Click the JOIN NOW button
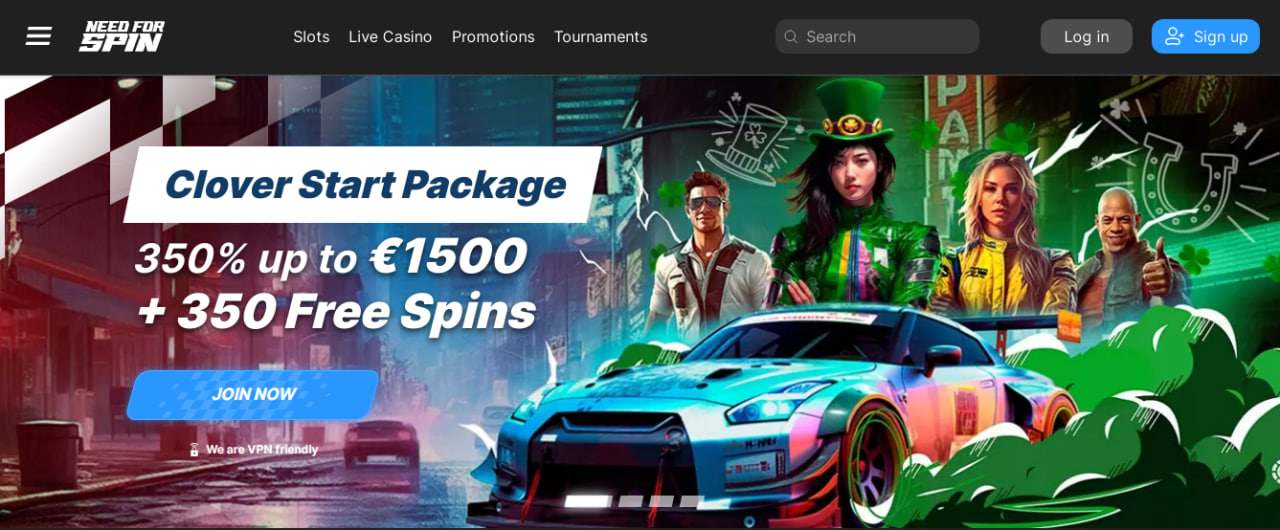The width and height of the screenshot is (1280, 530). [253, 394]
